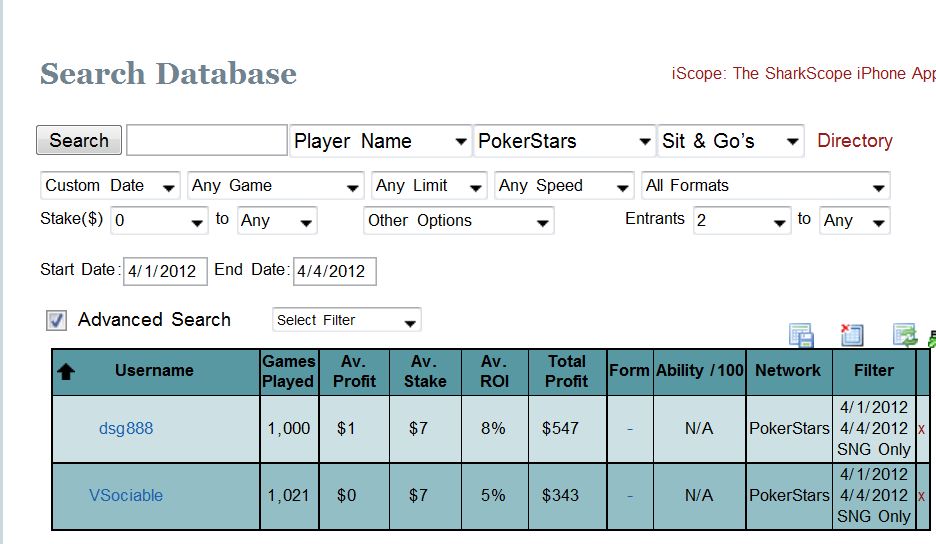Click the clear table icon

click(852, 335)
